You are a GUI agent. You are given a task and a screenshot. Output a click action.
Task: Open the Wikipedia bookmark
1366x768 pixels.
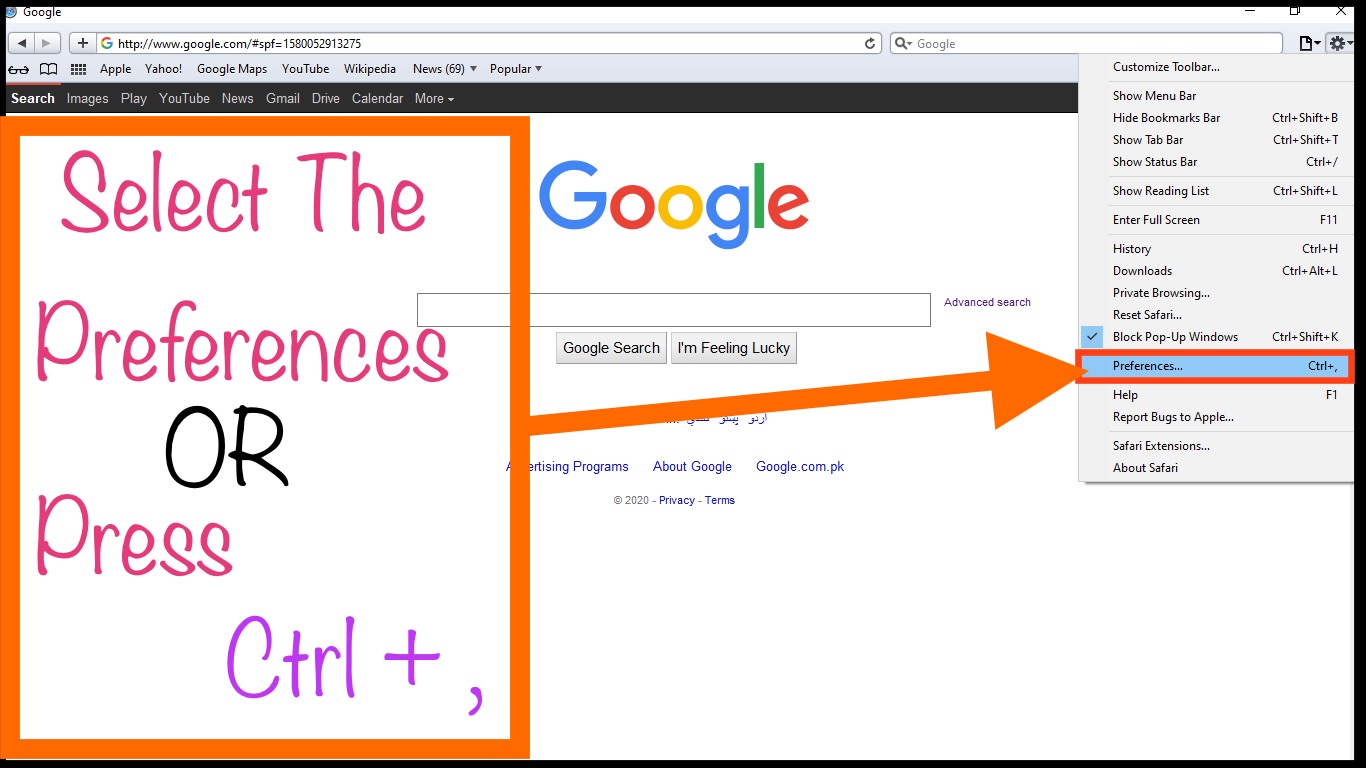tap(370, 69)
